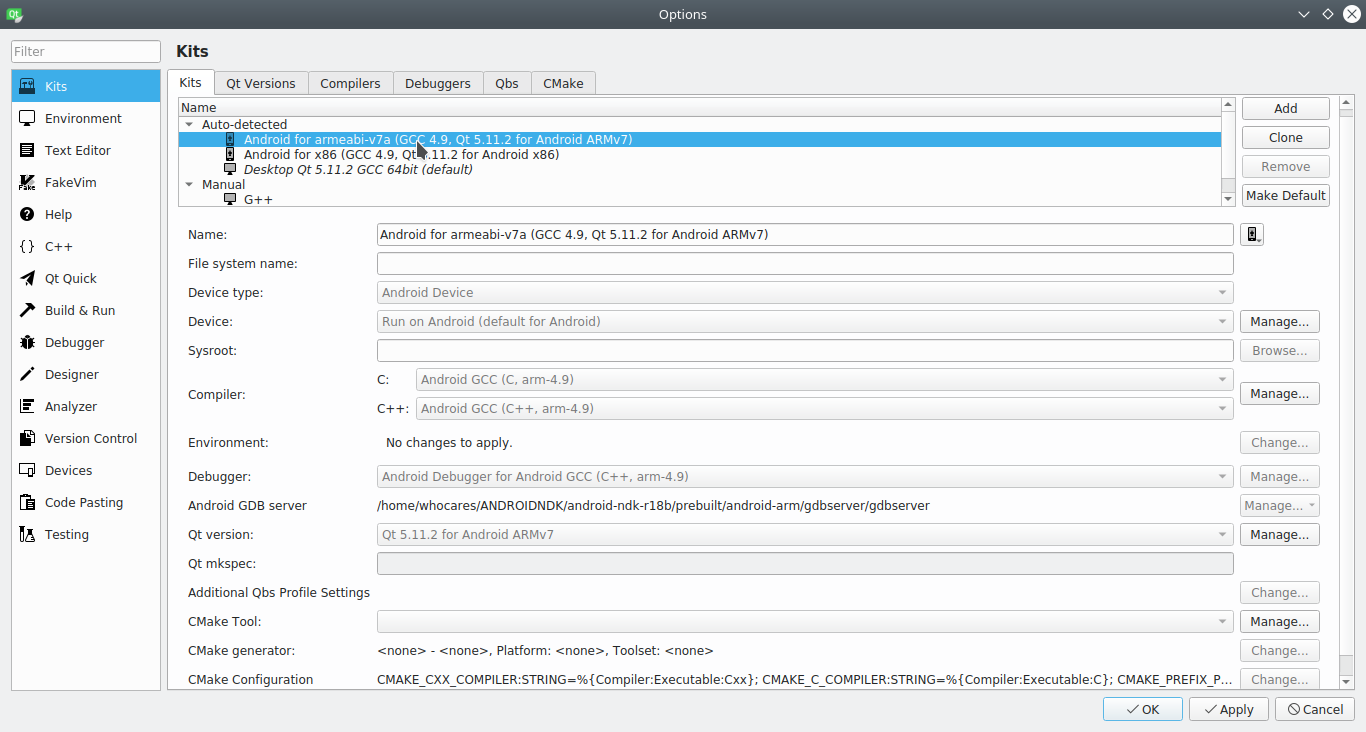Click the Add kit button
Viewport: 1366px width, 732px height.
tap(1286, 109)
